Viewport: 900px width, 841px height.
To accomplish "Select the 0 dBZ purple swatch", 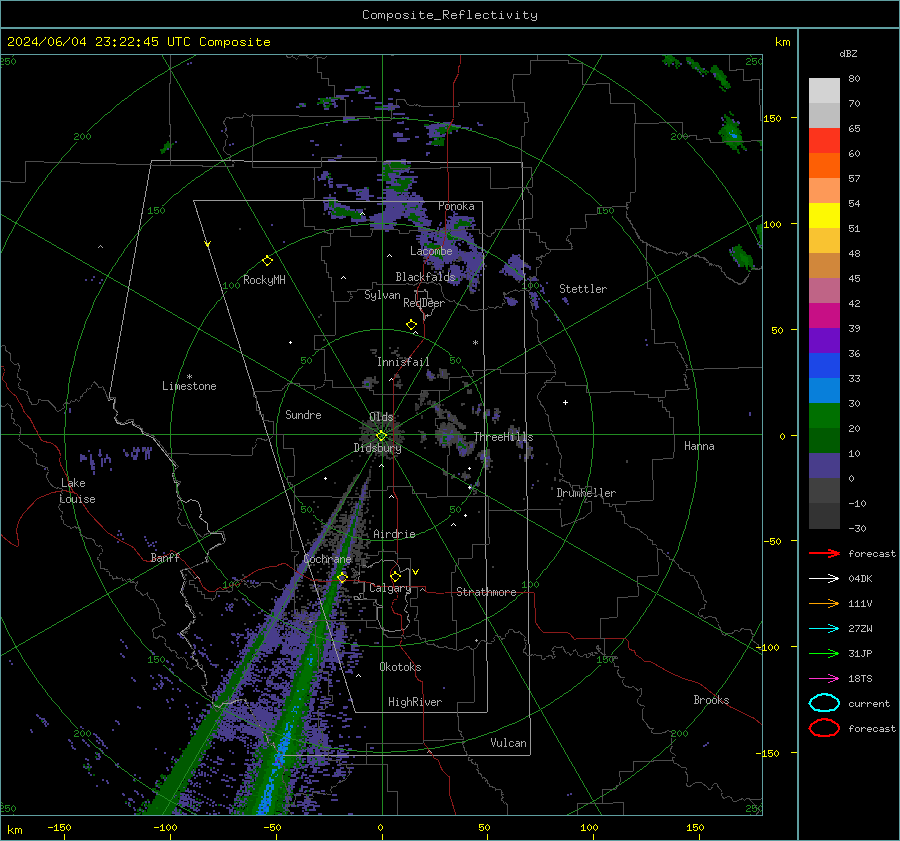I will coord(824,465).
